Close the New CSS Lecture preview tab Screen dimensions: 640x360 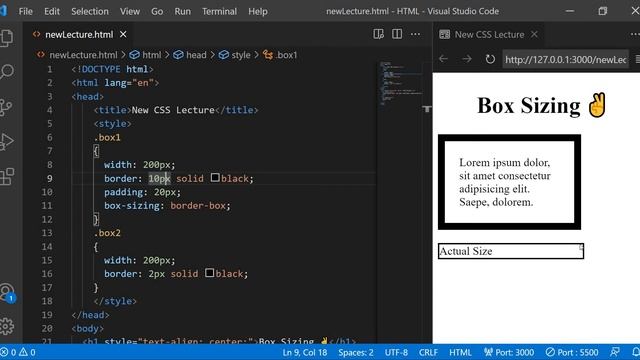point(534,35)
